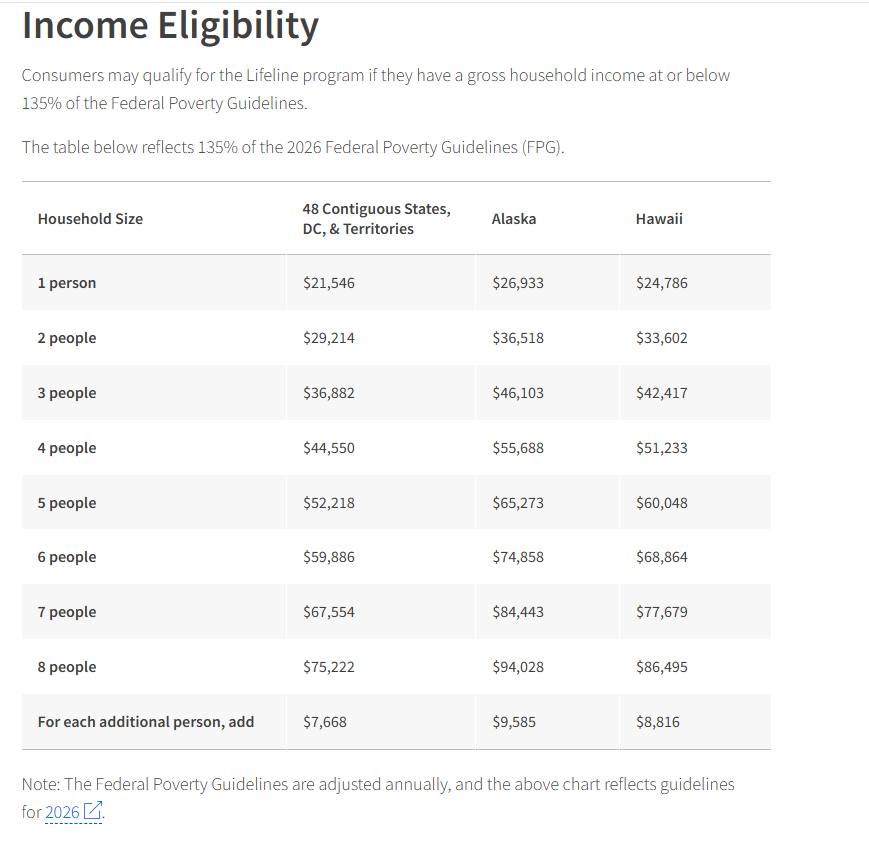Click the Hawaii column header
Image resolution: width=869 pixels, height=842 pixels.
pos(659,219)
